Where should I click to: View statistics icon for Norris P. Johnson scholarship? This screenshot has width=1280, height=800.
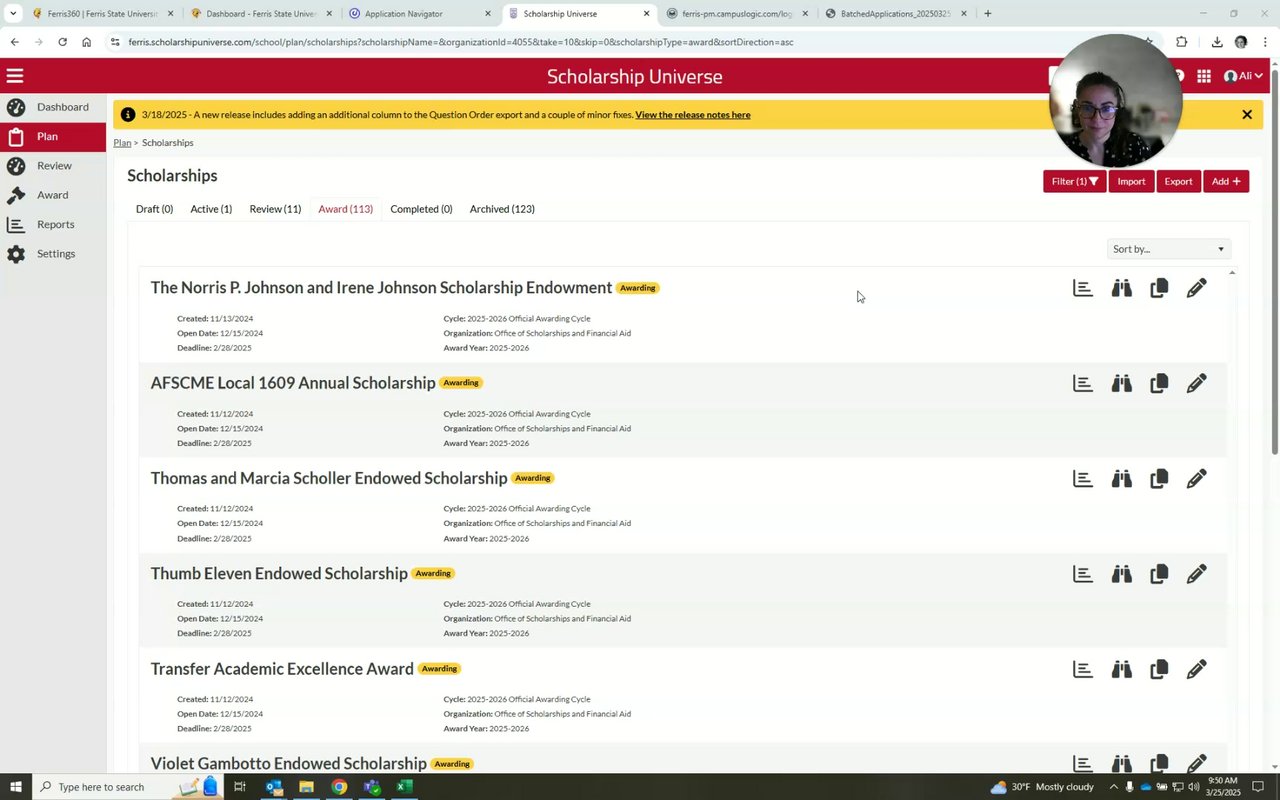click(1083, 288)
